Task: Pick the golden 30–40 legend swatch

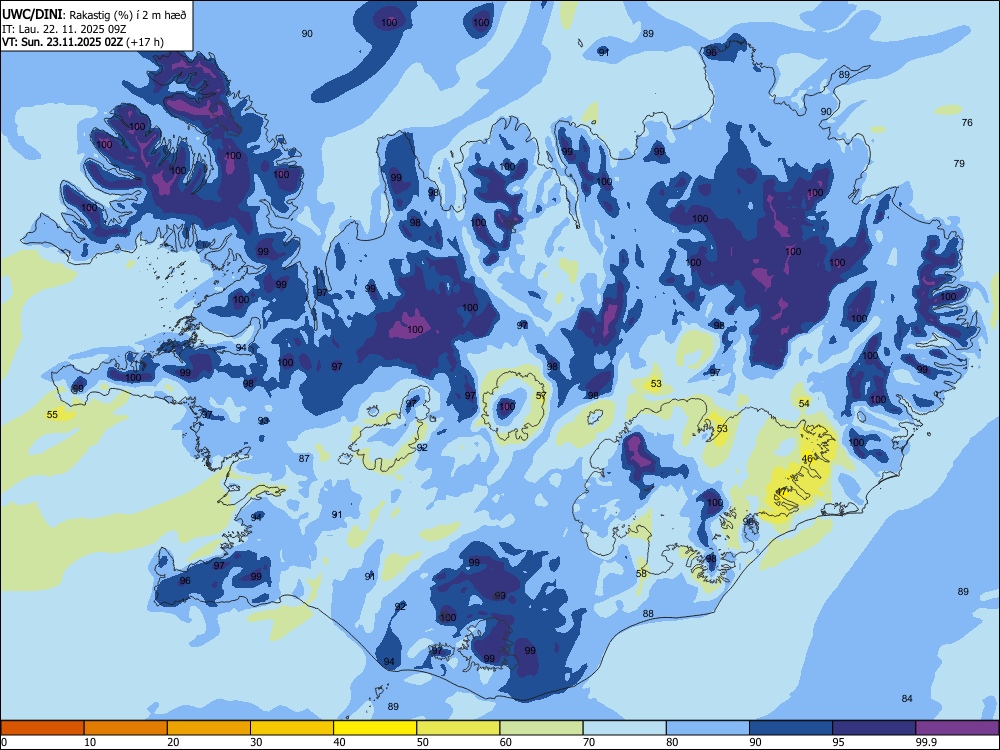Action: coord(292,728)
